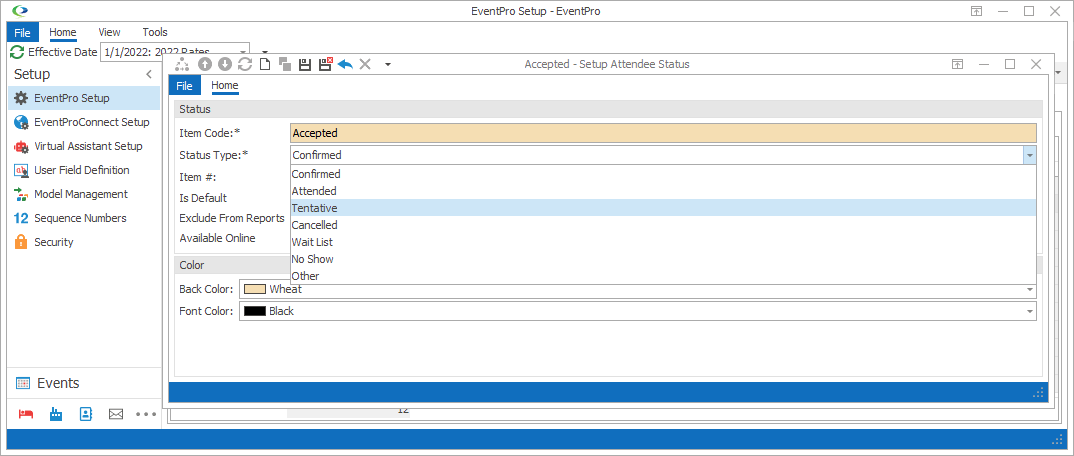Open the Effective Date combo box

coord(175,51)
